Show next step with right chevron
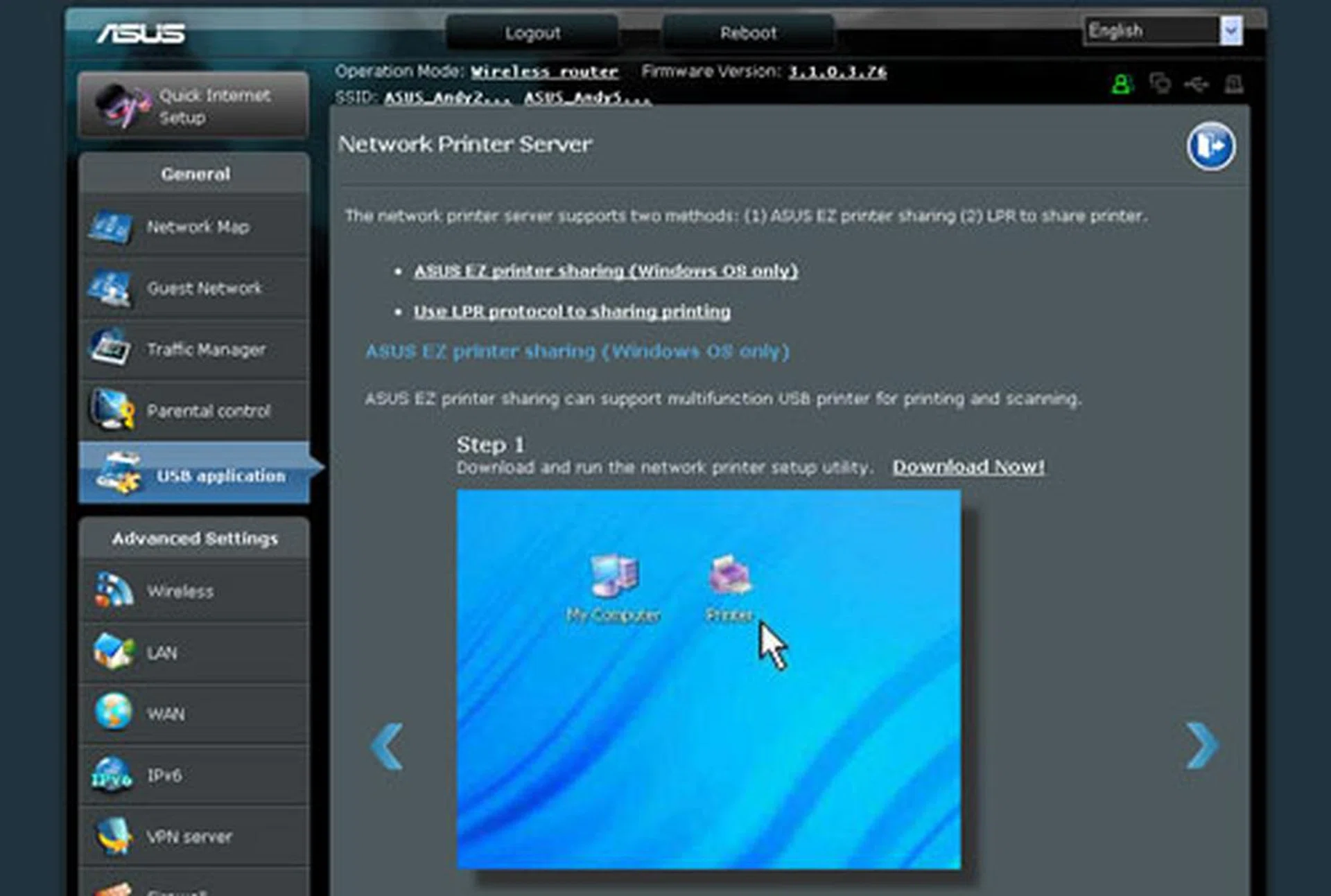Screen dimensions: 1331x896 (x=1201, y=746)
